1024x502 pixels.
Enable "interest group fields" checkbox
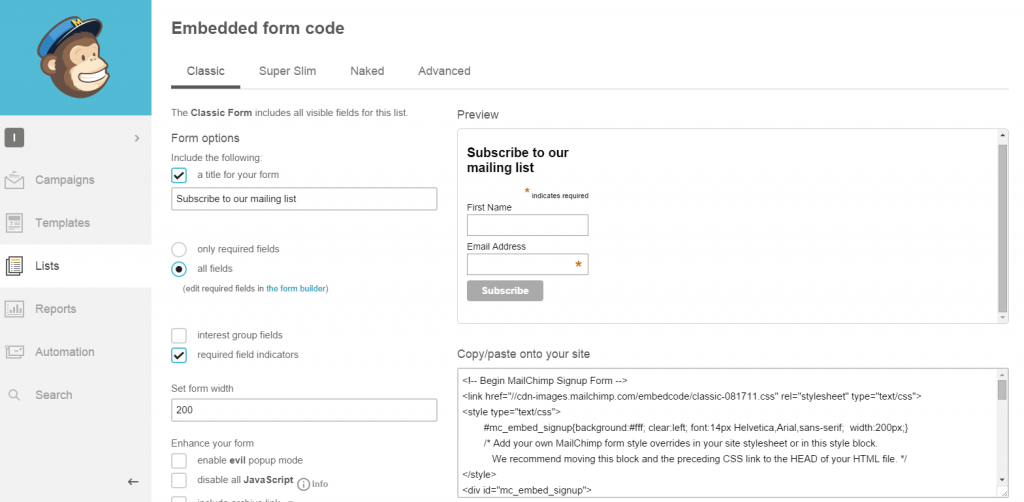179,336
